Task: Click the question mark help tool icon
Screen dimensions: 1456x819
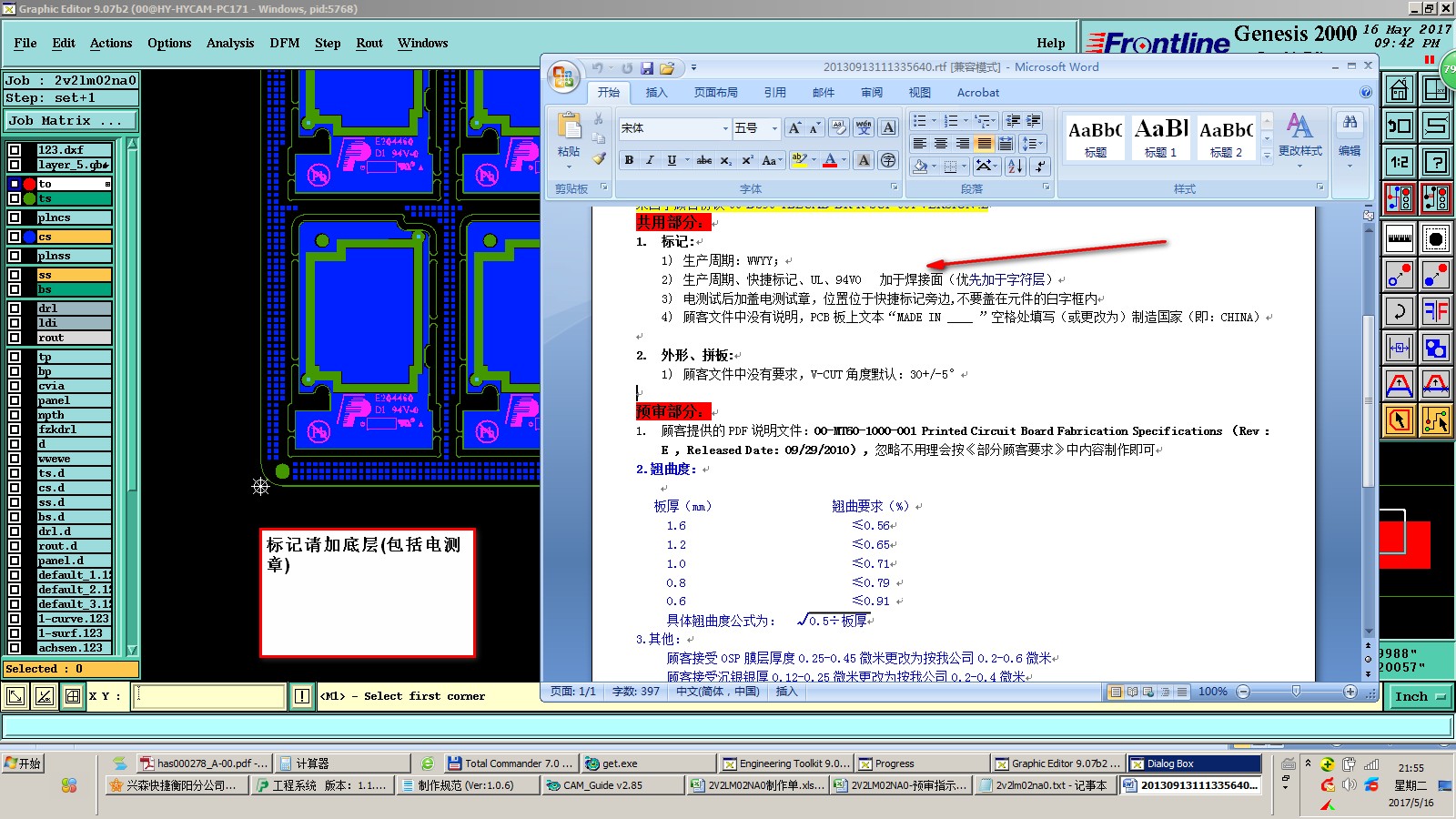Action: click(1436, 162)
